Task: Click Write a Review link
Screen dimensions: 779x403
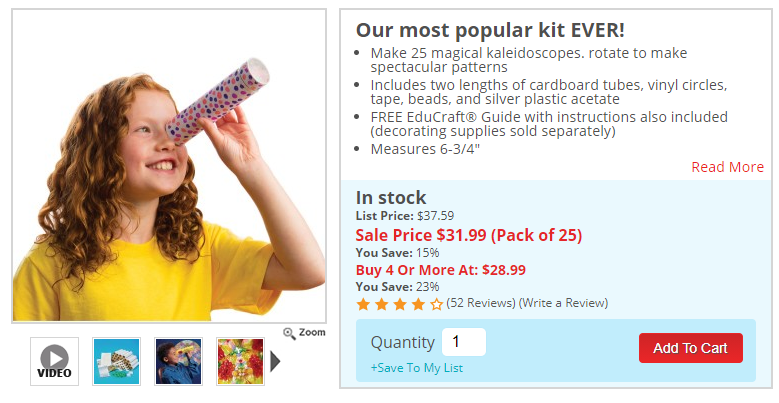Action: [x=563, y=303]
